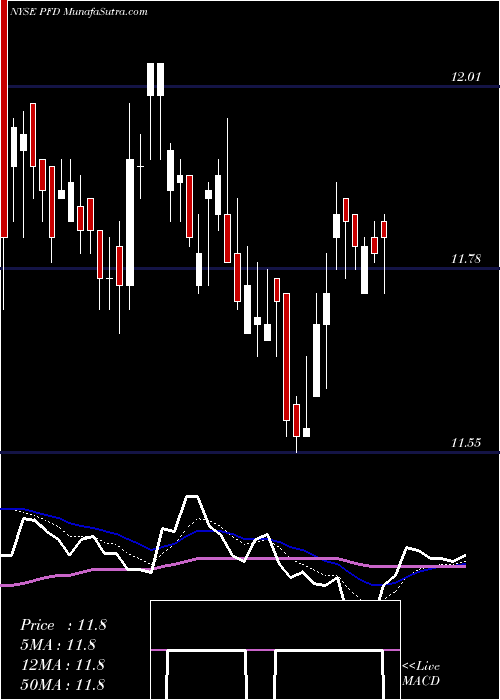500x700 pixels.
Task: Click the 12MA : 11.8 value
Action: pos(62,664)
